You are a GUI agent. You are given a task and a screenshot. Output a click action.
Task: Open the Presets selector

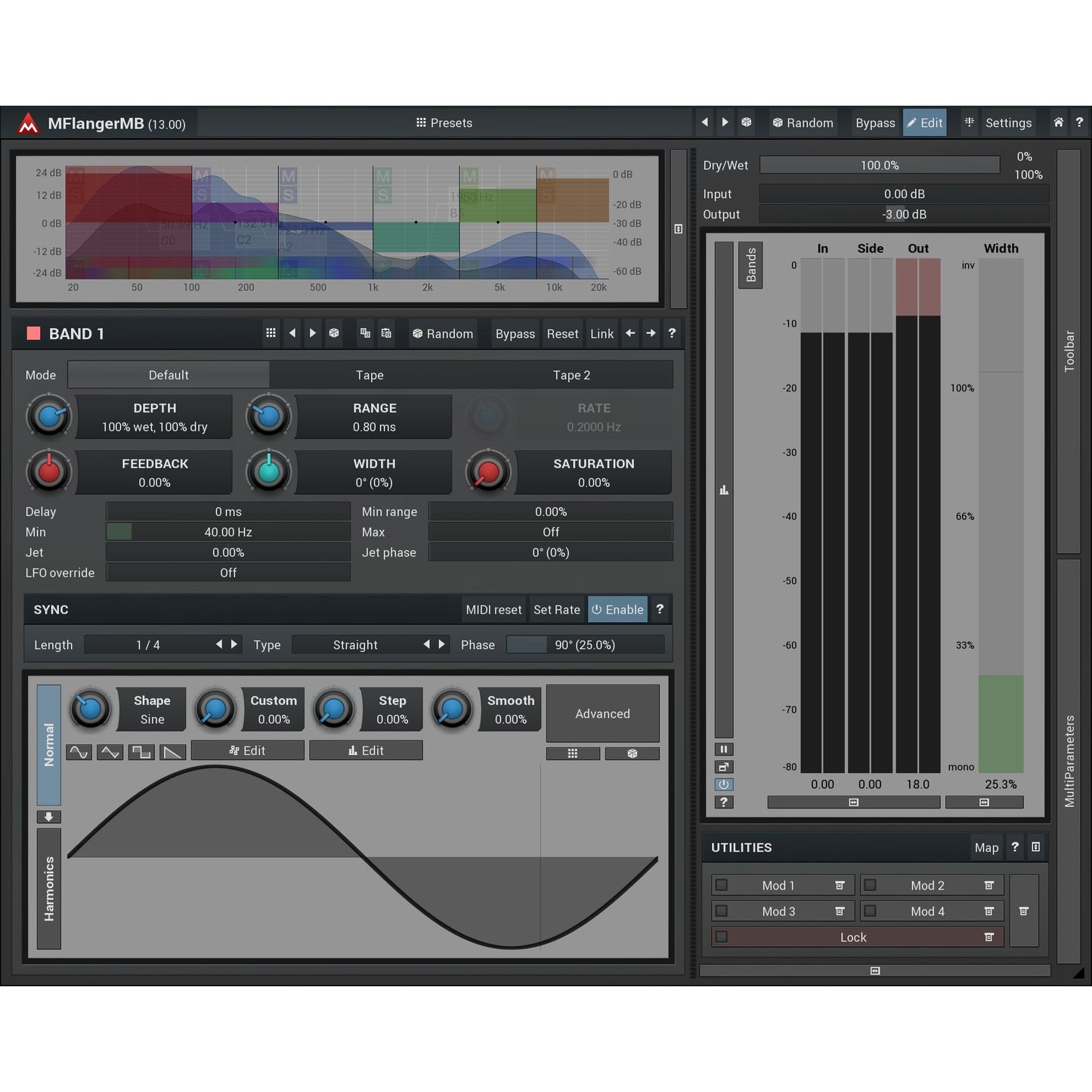(x=444, y=122)
